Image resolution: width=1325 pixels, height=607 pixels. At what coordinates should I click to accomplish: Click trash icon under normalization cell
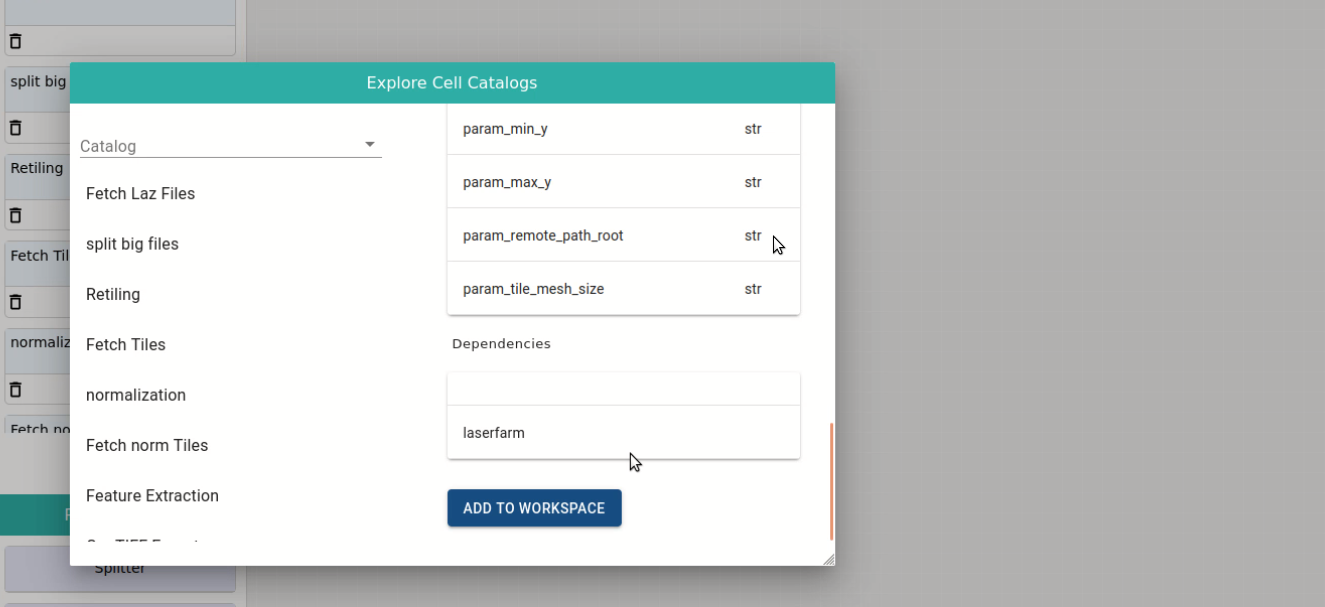[x=15, y=389]
